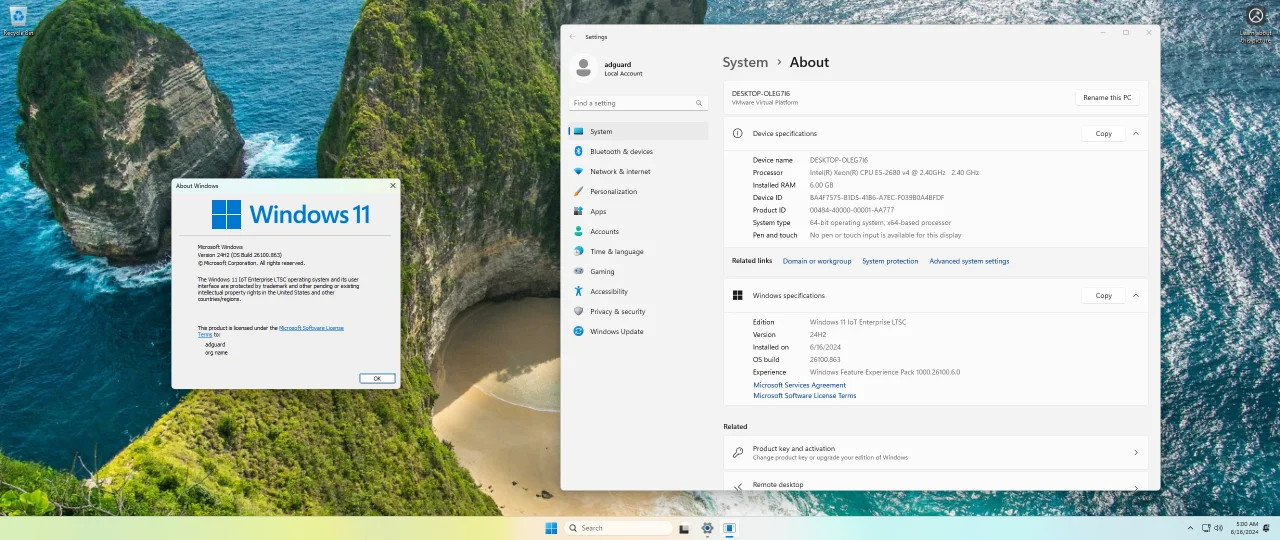The width and height of the screenshot is (1280, 540).
Task: Open Privacy & security via its shield icon
Action: pos(579,311)
